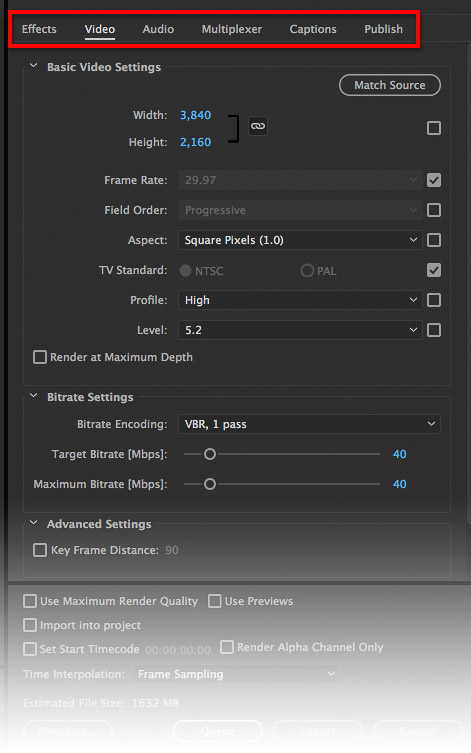
Task: Check Import into project
Action: (30, 625)
